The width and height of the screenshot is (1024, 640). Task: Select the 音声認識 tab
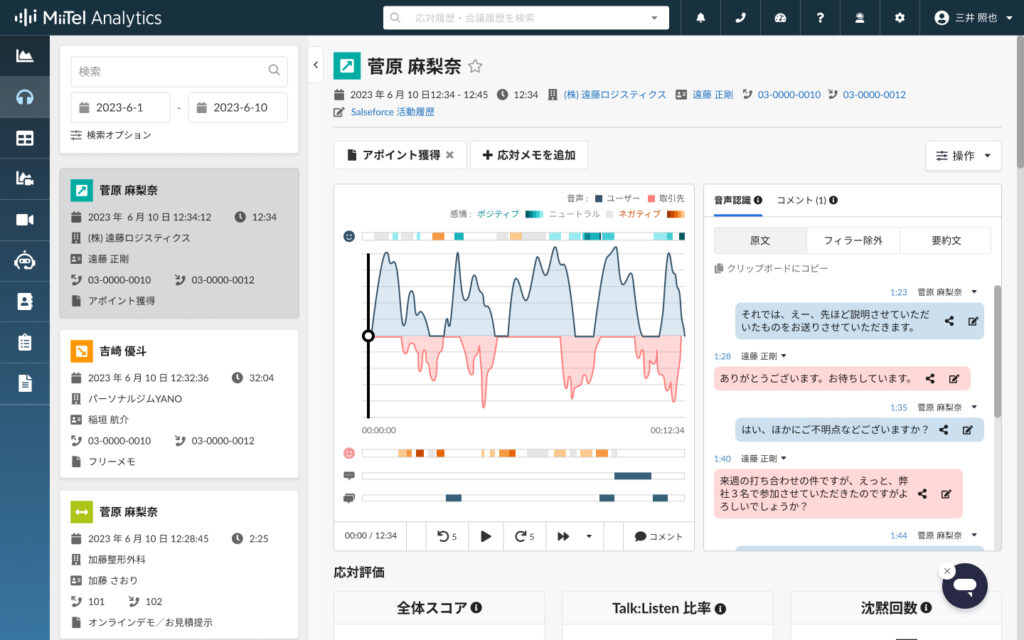tap(738, 200)
